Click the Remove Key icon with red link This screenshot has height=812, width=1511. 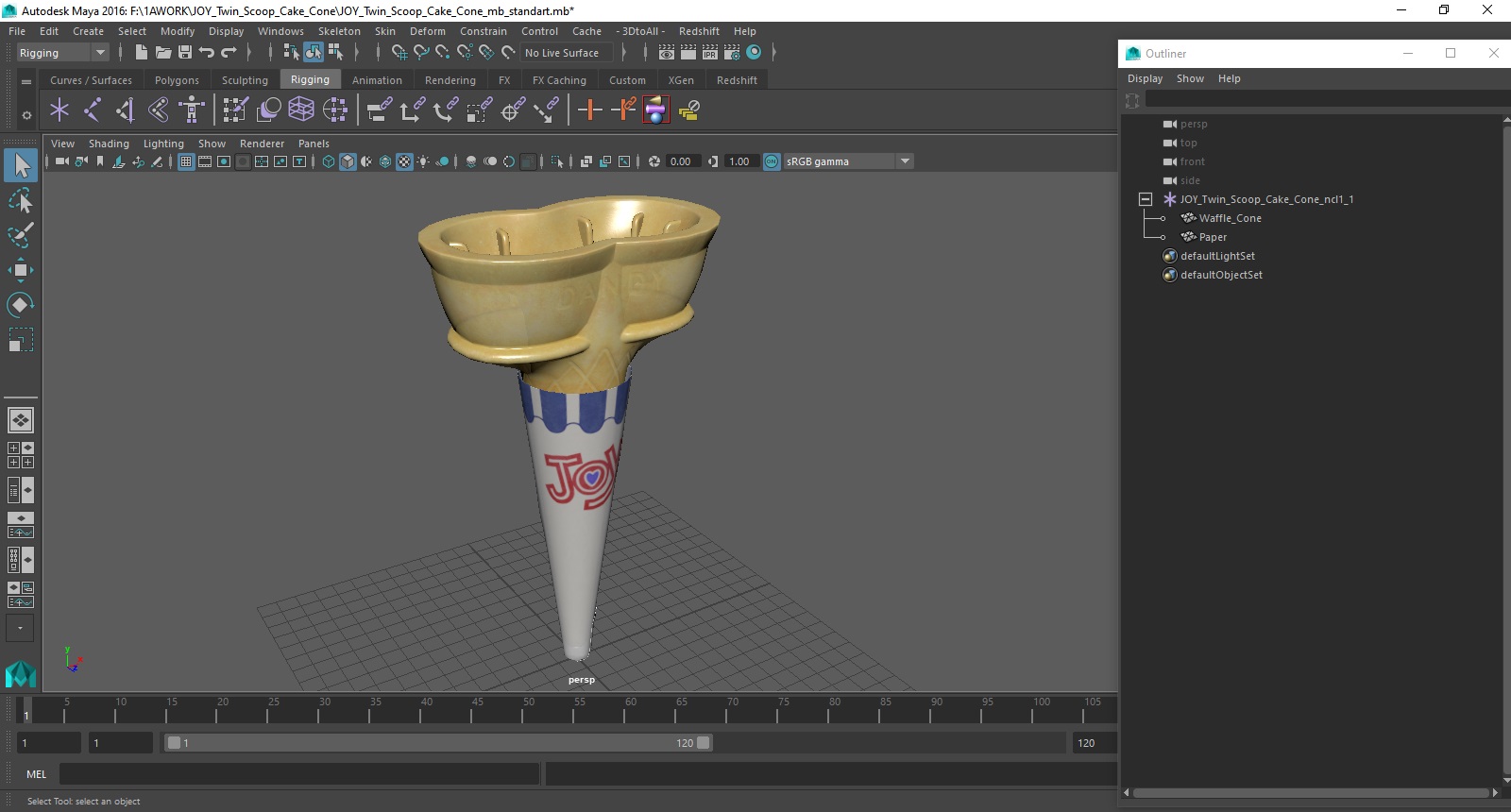click(623, 110)
